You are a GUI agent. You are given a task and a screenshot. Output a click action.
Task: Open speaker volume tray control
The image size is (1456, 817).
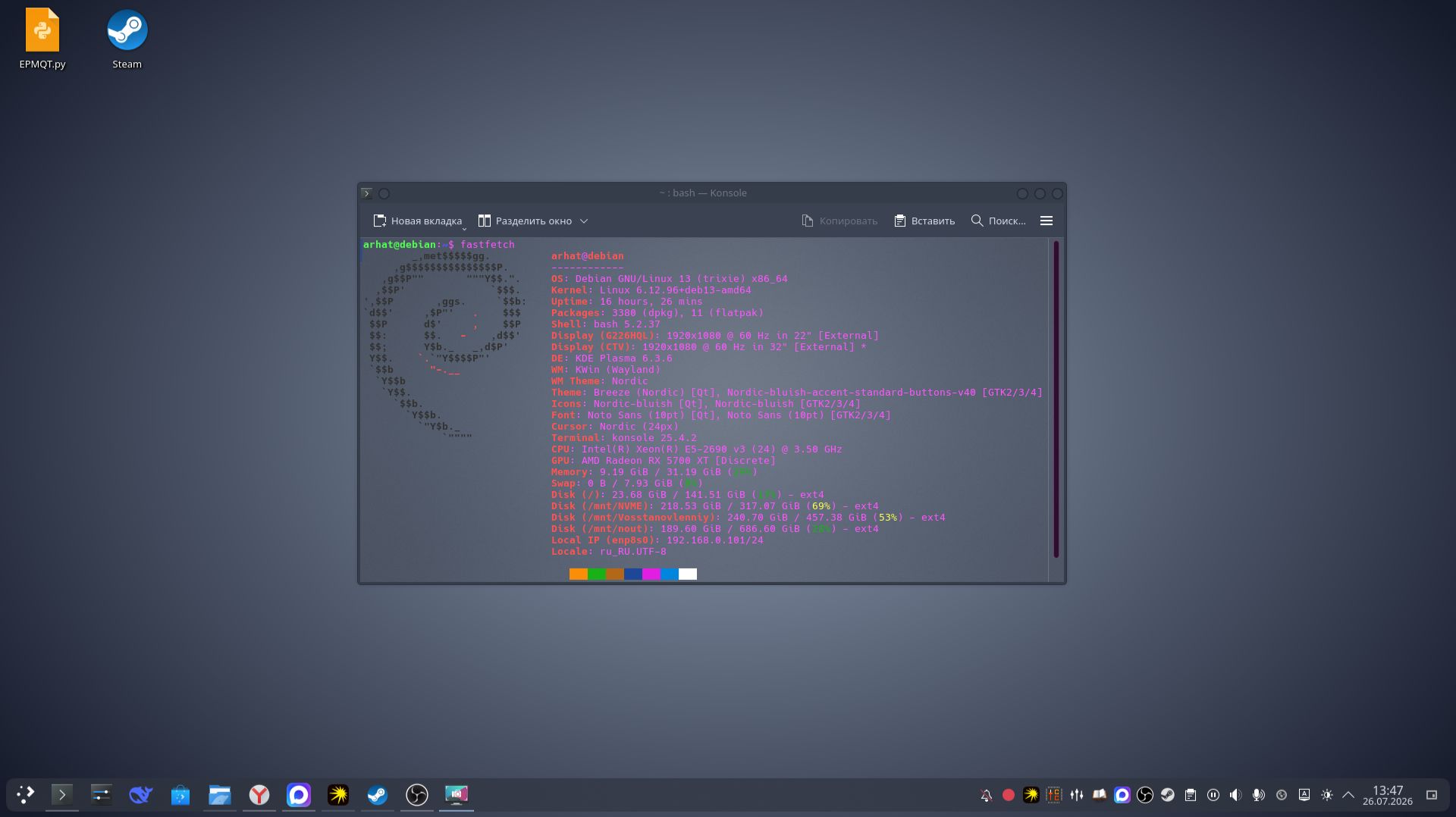point(1236,795)
